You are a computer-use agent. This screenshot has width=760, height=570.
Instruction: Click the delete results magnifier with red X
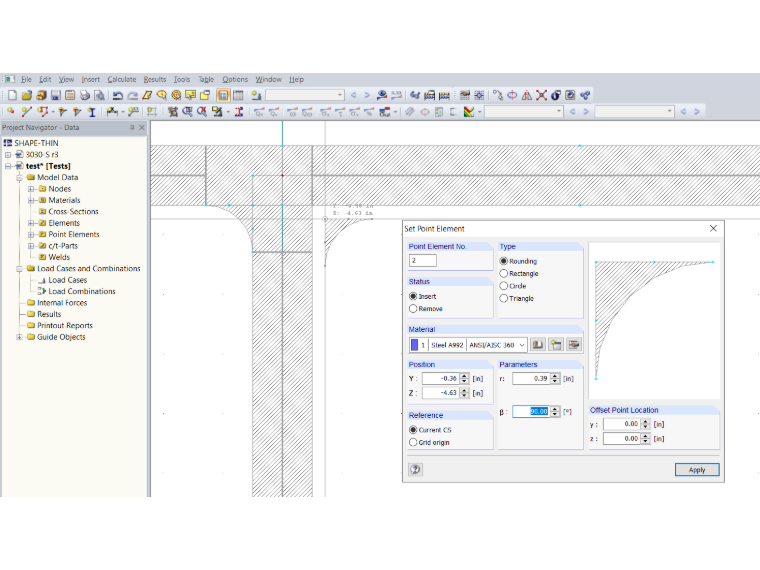coord(202,111)
